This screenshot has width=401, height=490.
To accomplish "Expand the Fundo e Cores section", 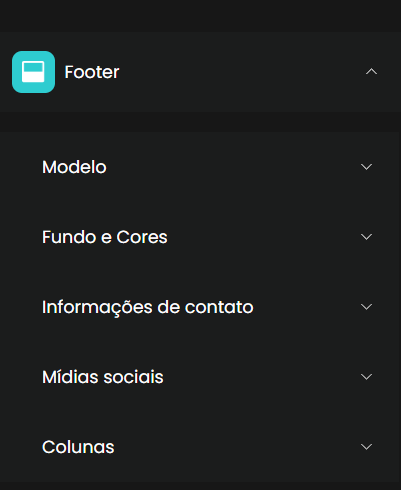I will [x=200, y=237].
